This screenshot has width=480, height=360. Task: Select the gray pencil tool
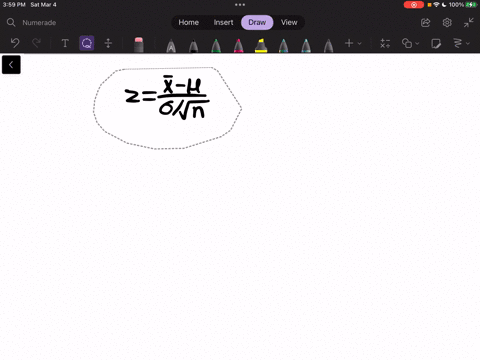pyautogui.click(x=328, y=46)
